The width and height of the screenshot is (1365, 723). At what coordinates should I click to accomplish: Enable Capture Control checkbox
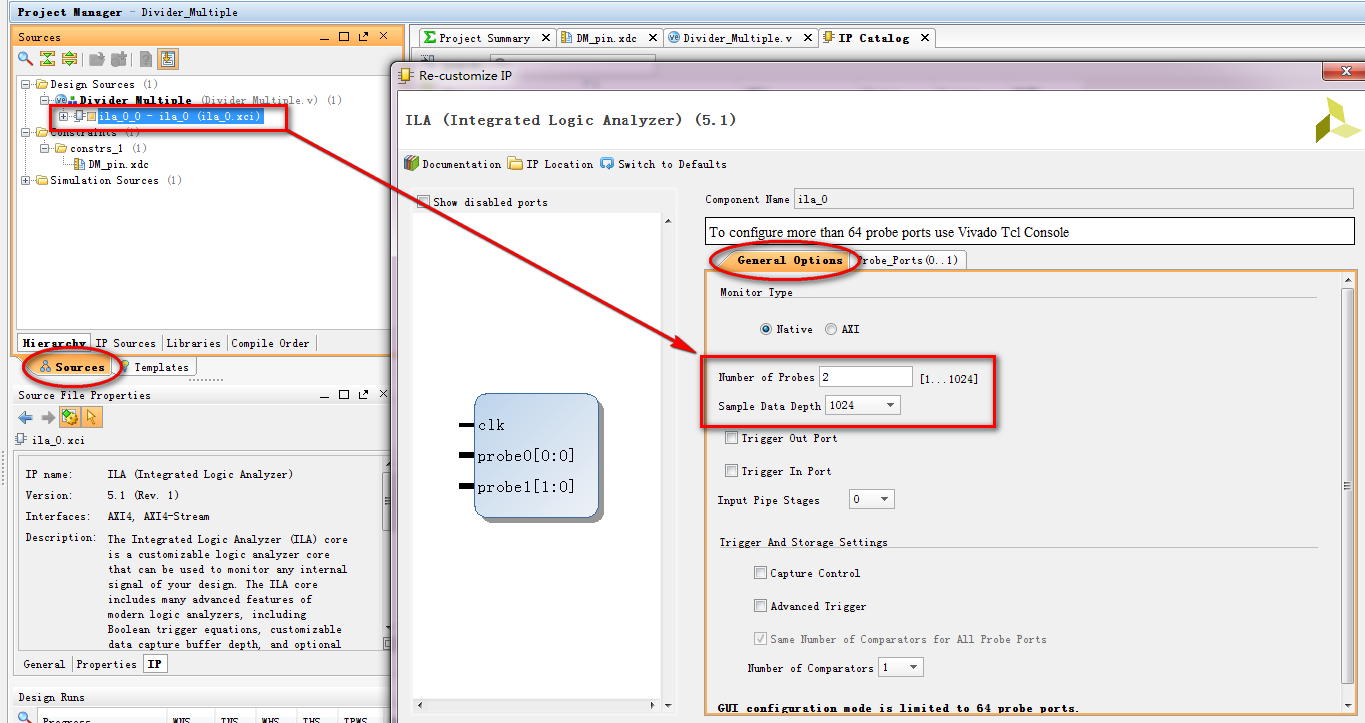click(x=761, y=573)
